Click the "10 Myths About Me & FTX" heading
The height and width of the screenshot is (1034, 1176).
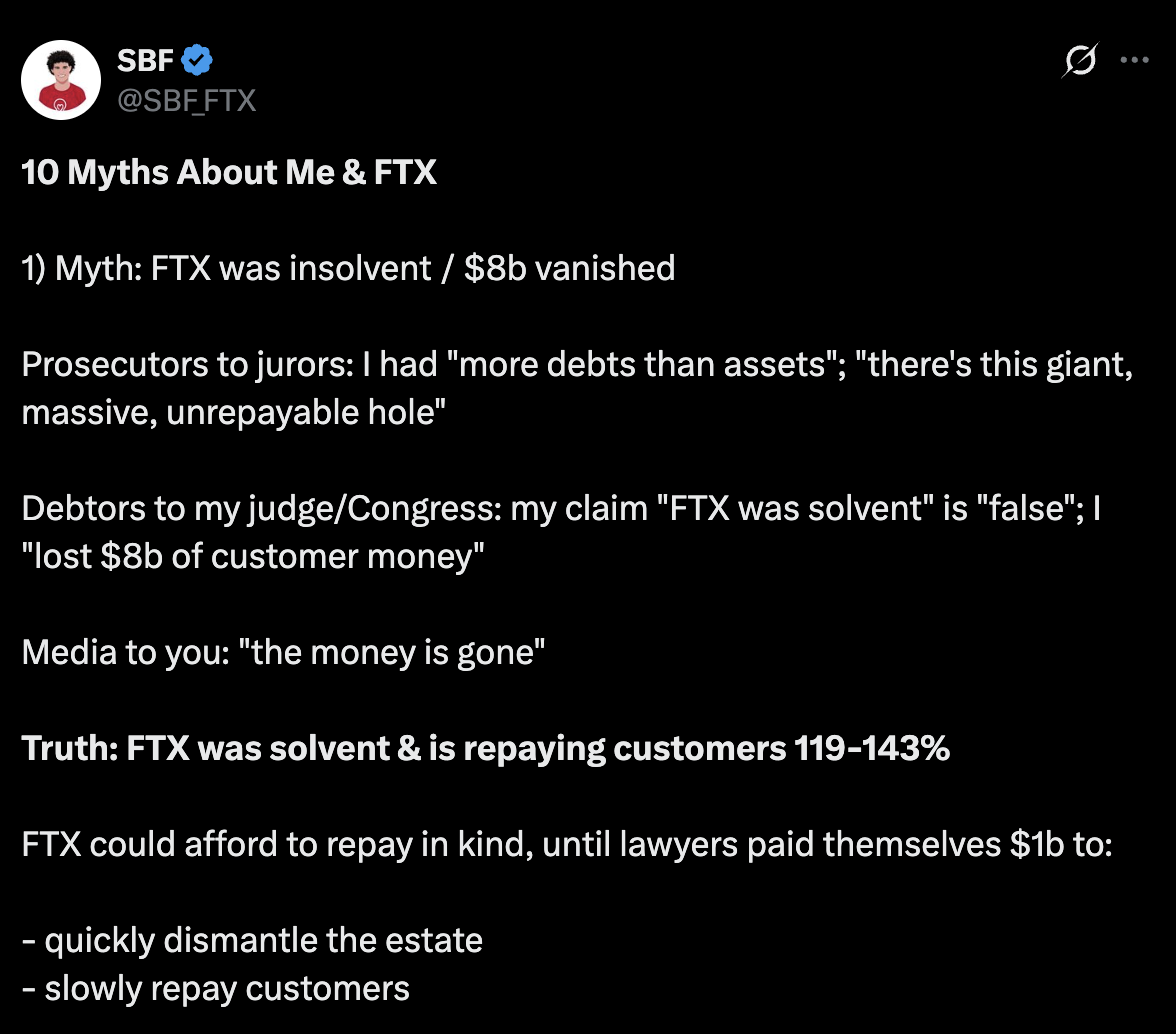coord(229,172)
